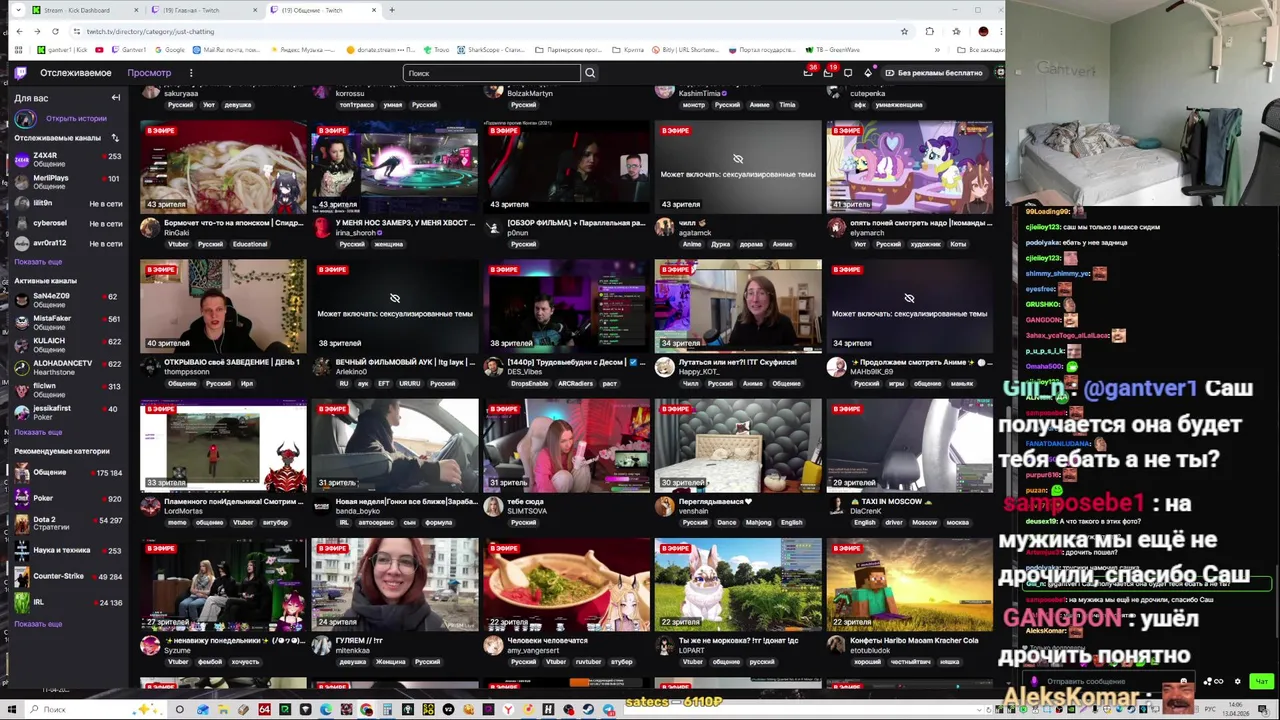Open Twitch home via the logo icon
The image size is (1280, 720).
coord(20,72)
